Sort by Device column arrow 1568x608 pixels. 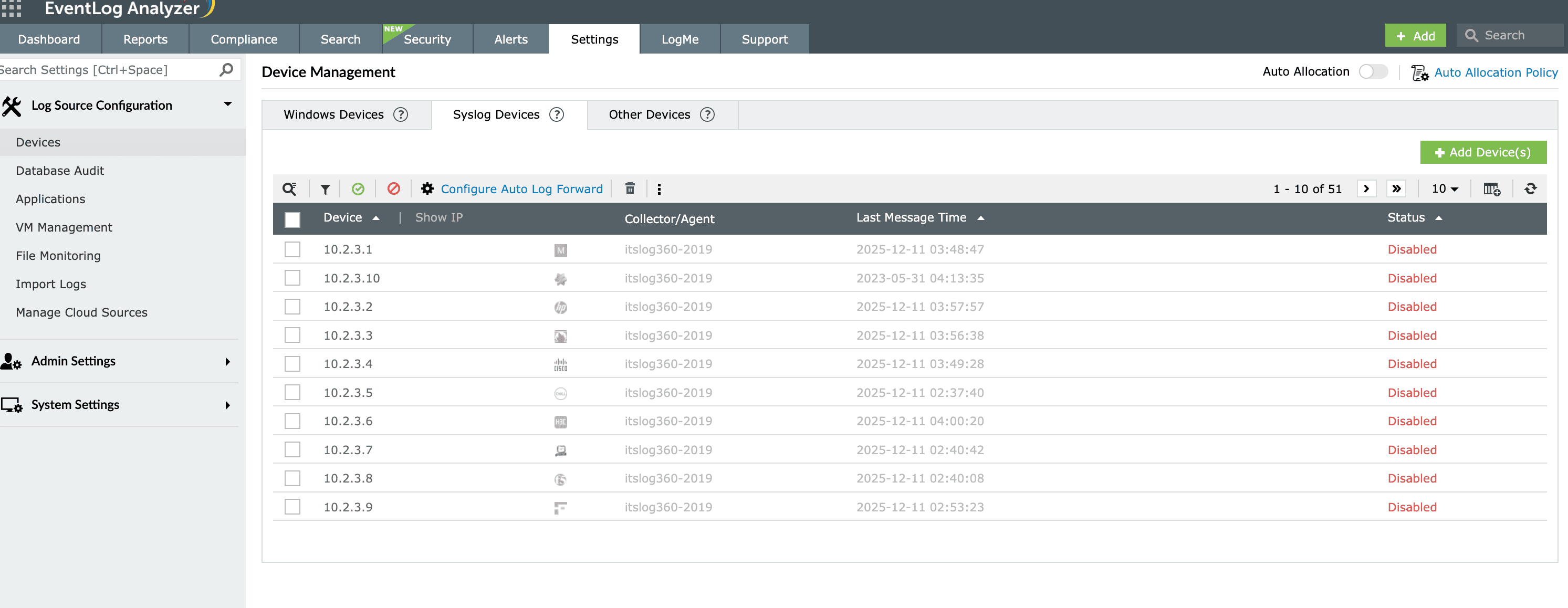click(x=376, y=218)
